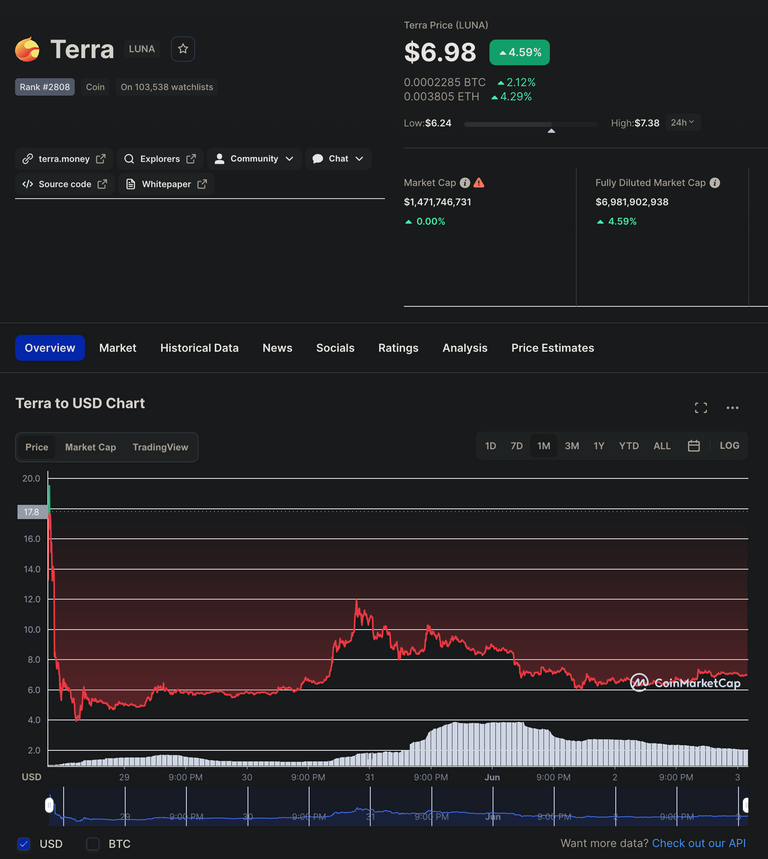This screenshot has width=768, height=859.
Task: Select the Overview tab
Action: click(x=50, y=348)
